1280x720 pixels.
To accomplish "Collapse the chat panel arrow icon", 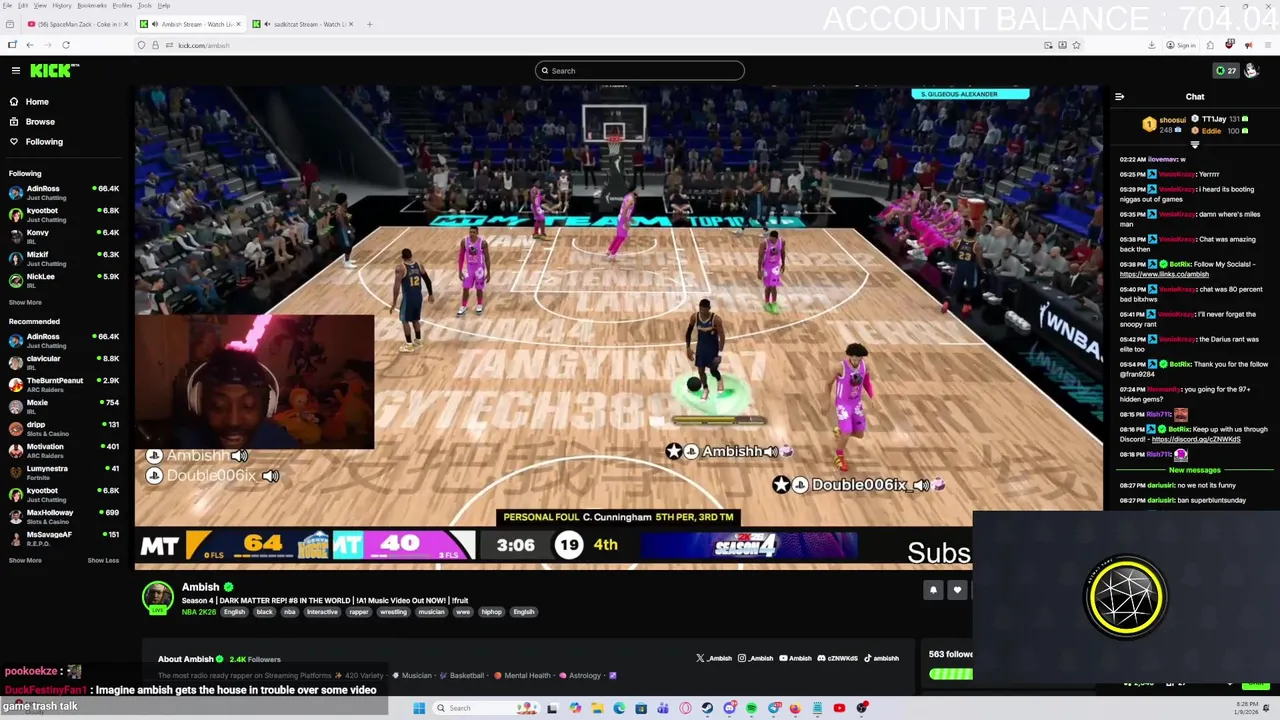I will [x=1119, y=97].
